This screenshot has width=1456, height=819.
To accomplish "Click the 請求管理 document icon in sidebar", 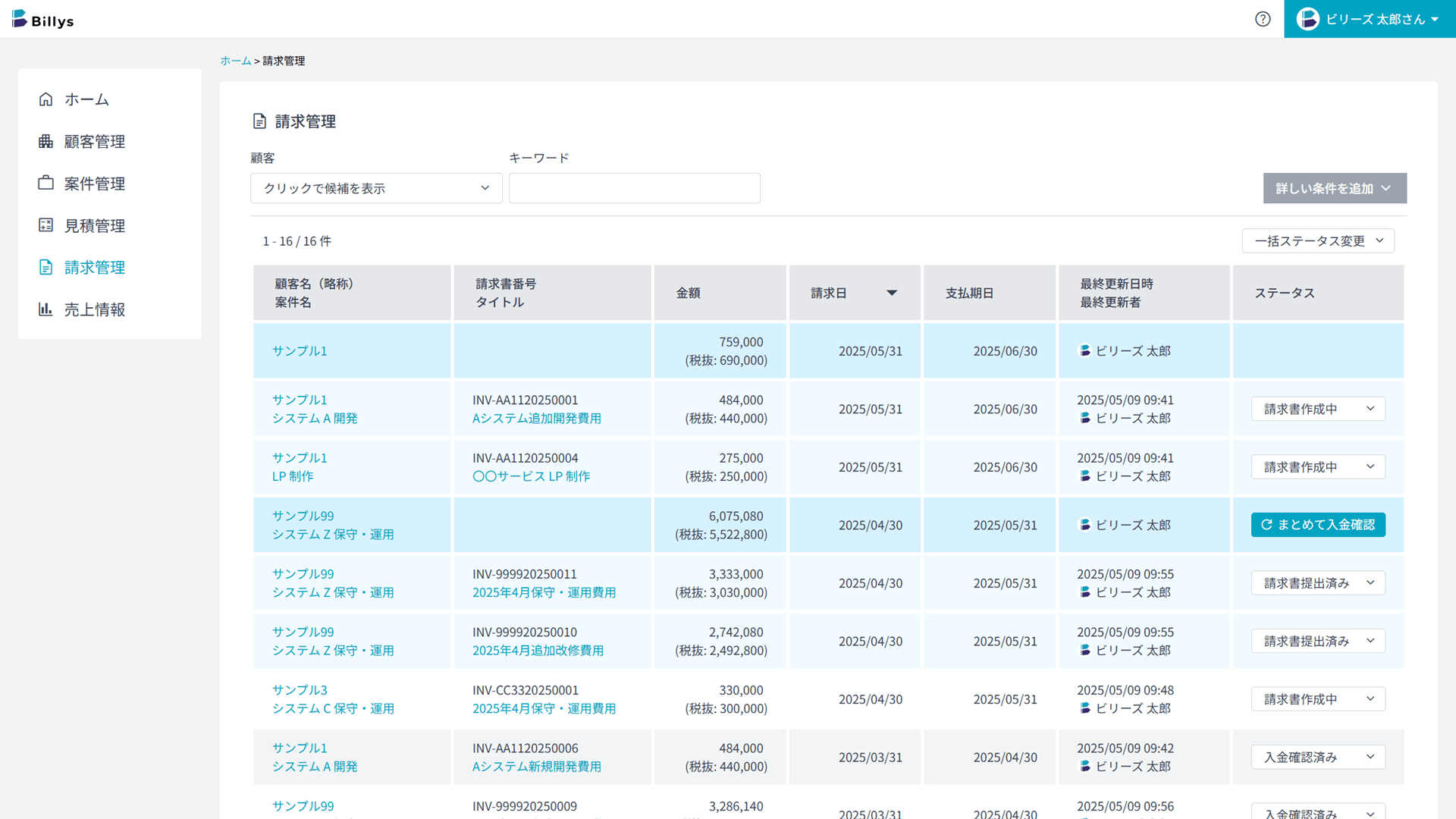I will (x=46, y=267).
